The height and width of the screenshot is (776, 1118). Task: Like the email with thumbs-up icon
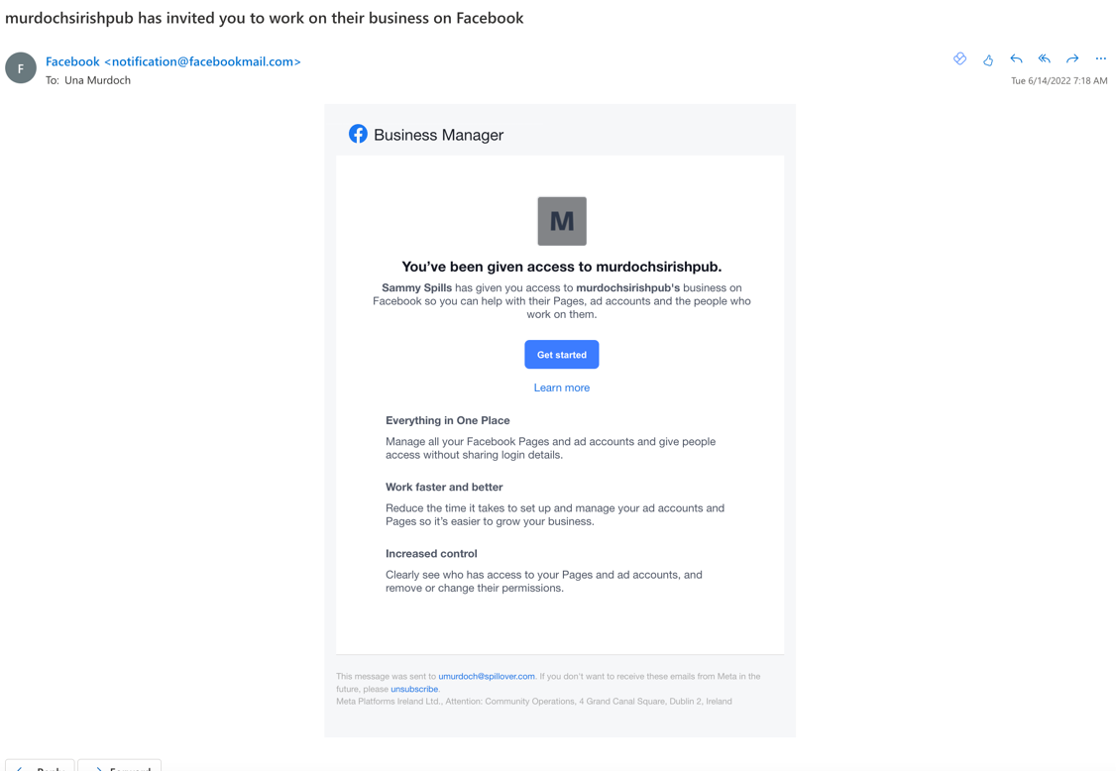click(x=988, y=60)
